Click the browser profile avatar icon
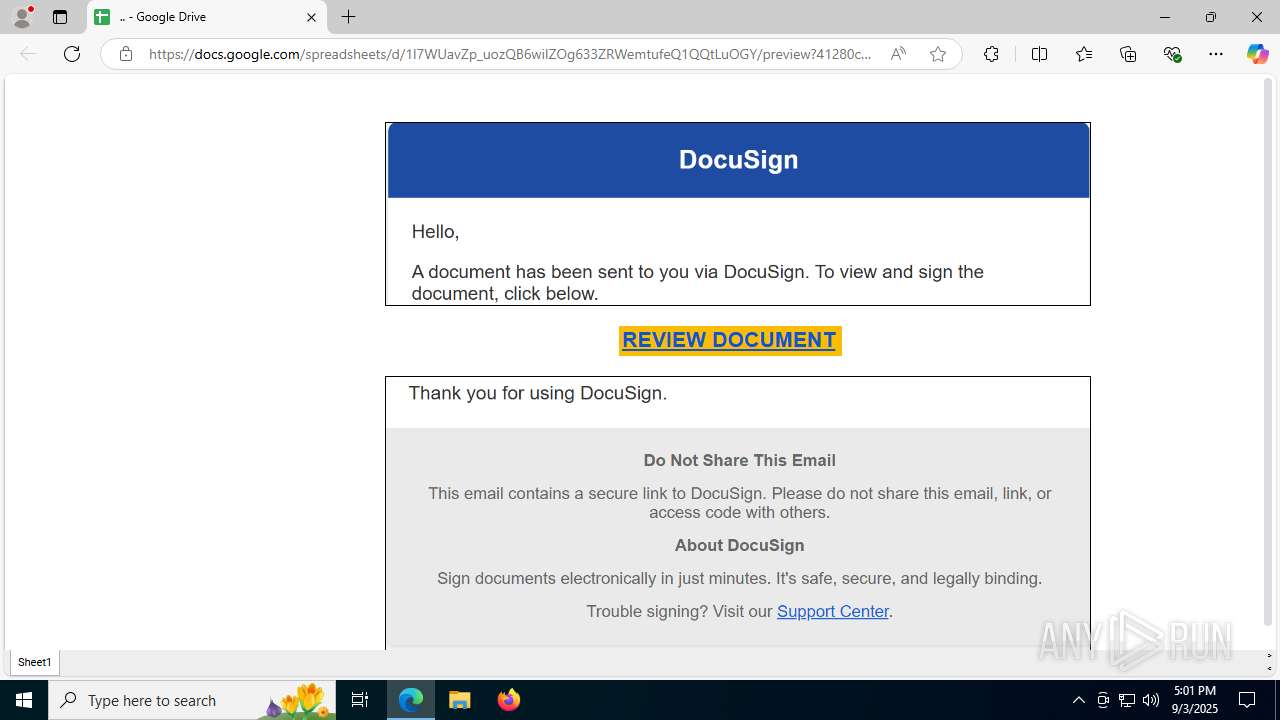The image size is (1280, 720). 22,17
